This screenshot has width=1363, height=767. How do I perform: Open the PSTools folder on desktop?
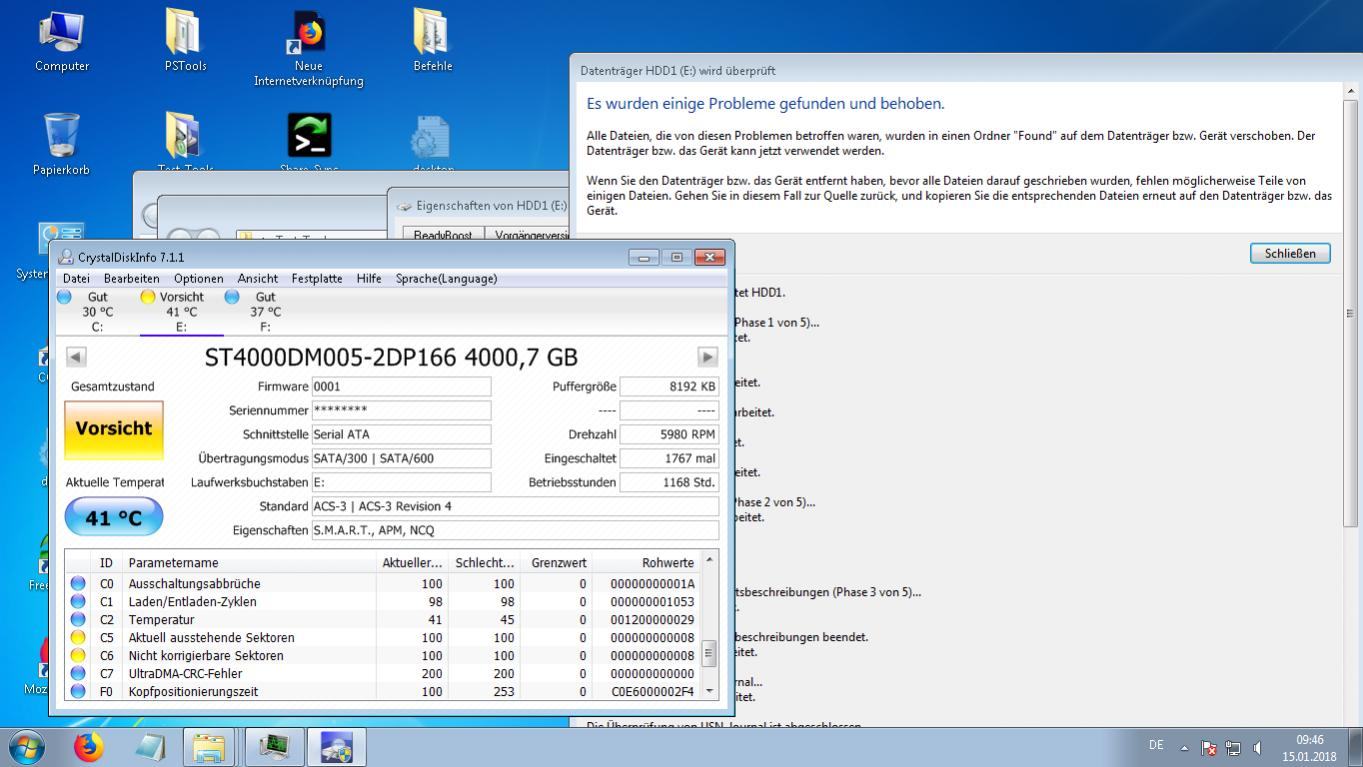pos(185,40)
